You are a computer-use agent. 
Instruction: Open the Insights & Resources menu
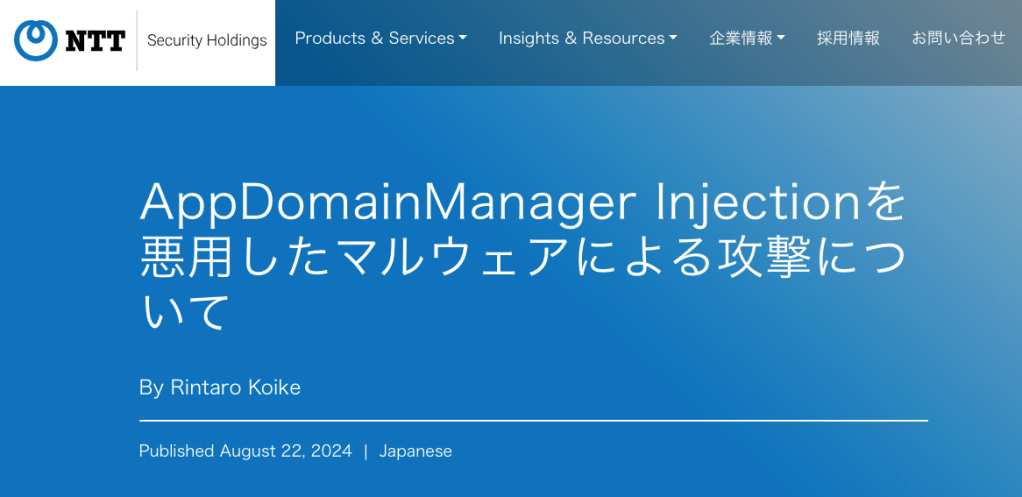581,38
